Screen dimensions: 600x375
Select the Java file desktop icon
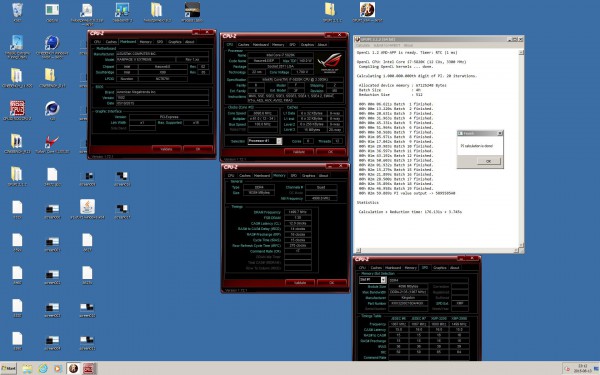pyautogui.click(x=87, y=209)
